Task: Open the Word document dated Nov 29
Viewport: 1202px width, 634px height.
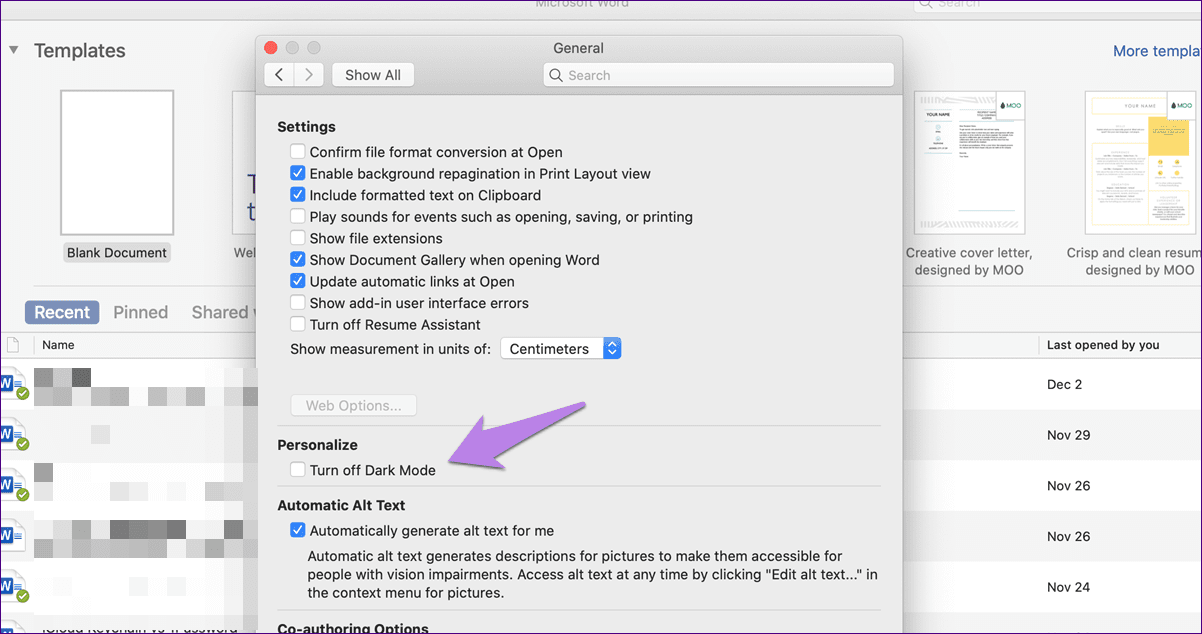Action: (14, 435)
